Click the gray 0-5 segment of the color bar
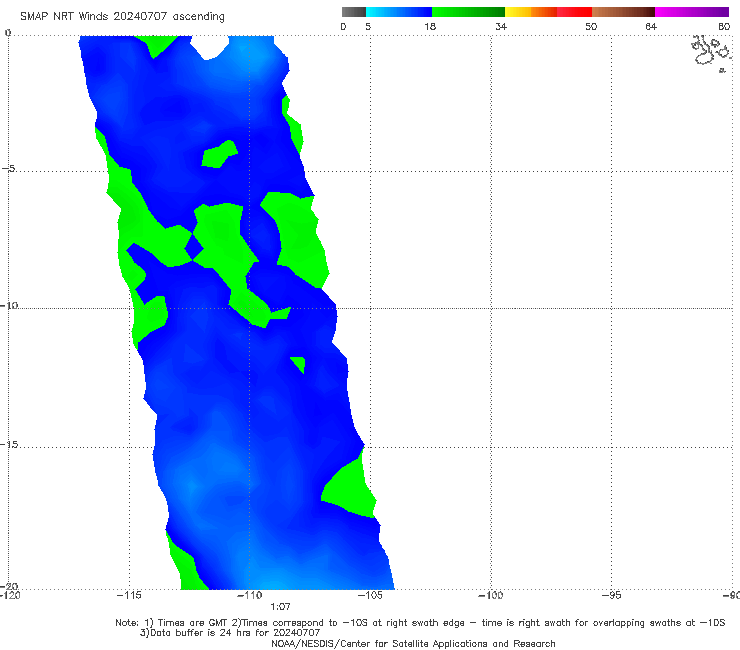740x650 pixels. (354, 12)
